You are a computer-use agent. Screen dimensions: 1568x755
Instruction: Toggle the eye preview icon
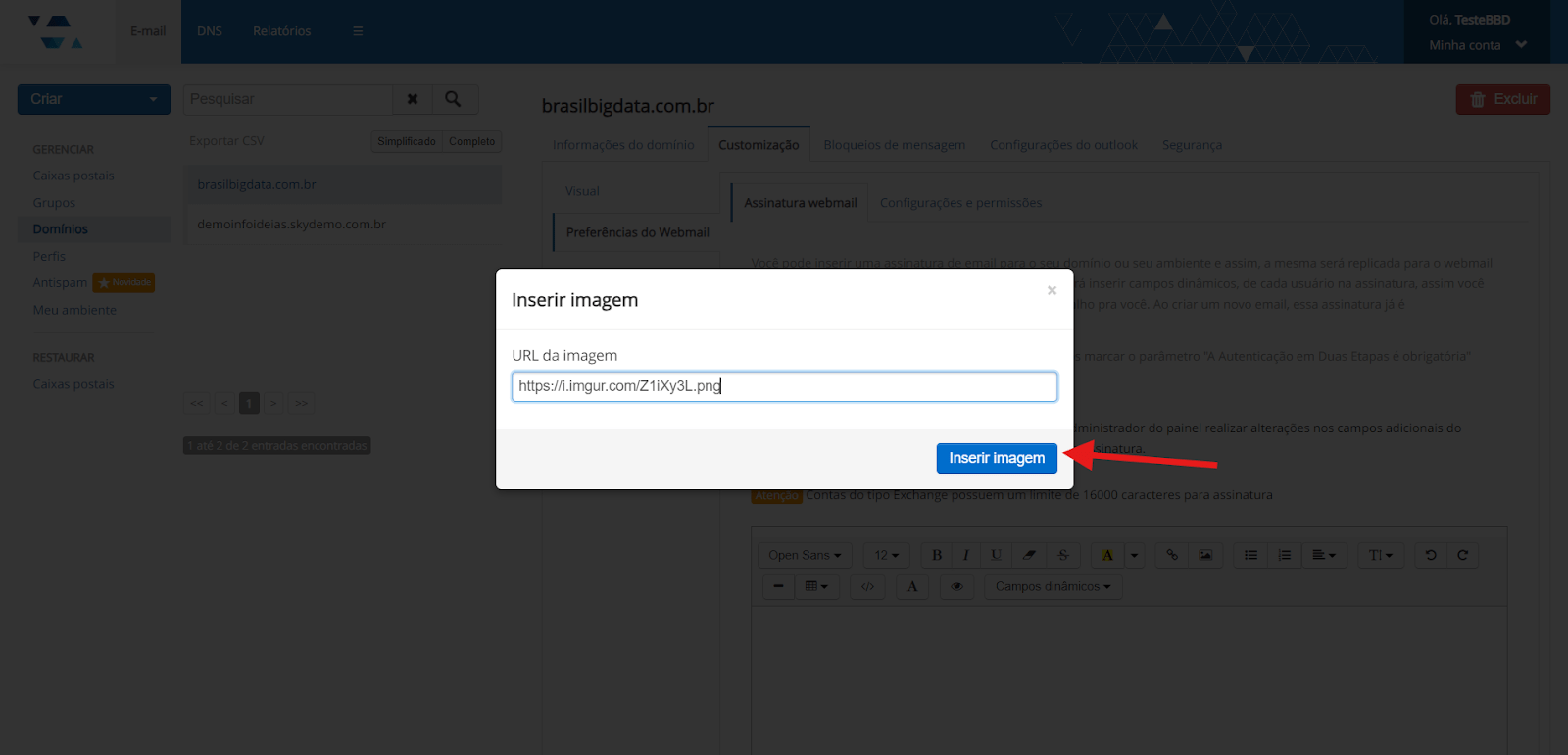pyautogui.click(x=956, y=586)
